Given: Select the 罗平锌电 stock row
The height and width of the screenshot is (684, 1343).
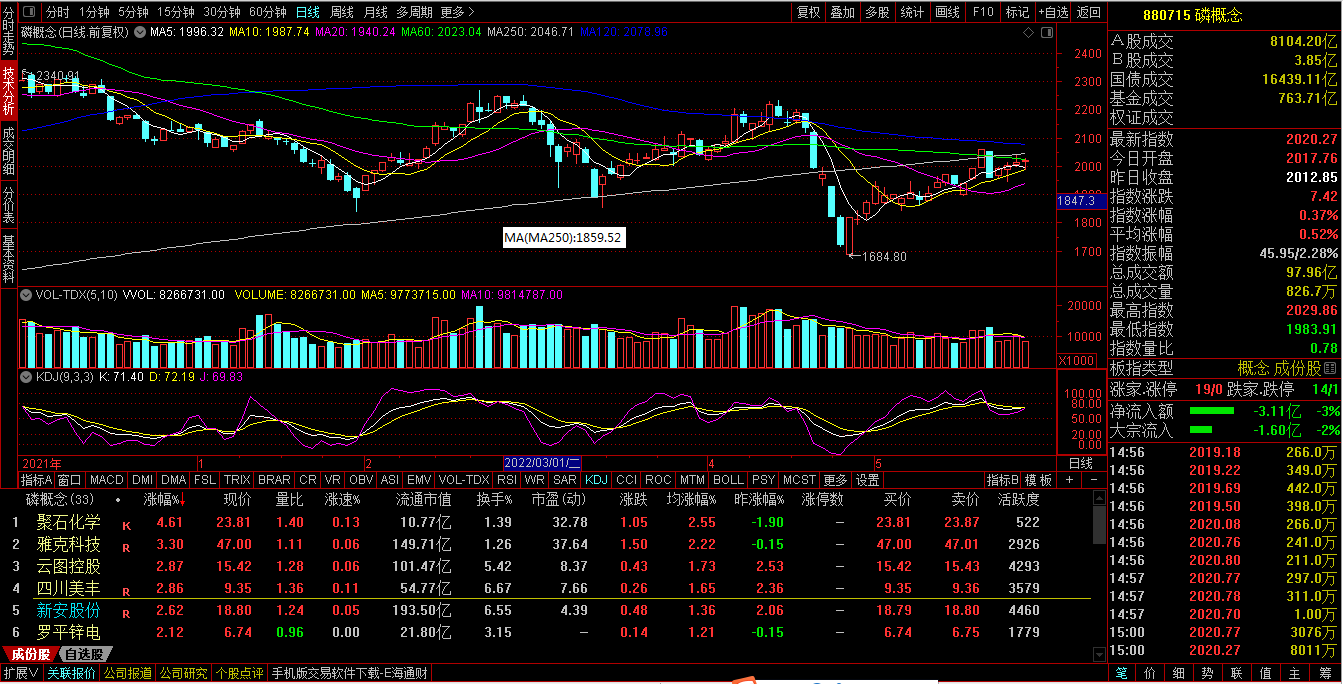Looking at the screenshot, I should click(x=548, y=632).
